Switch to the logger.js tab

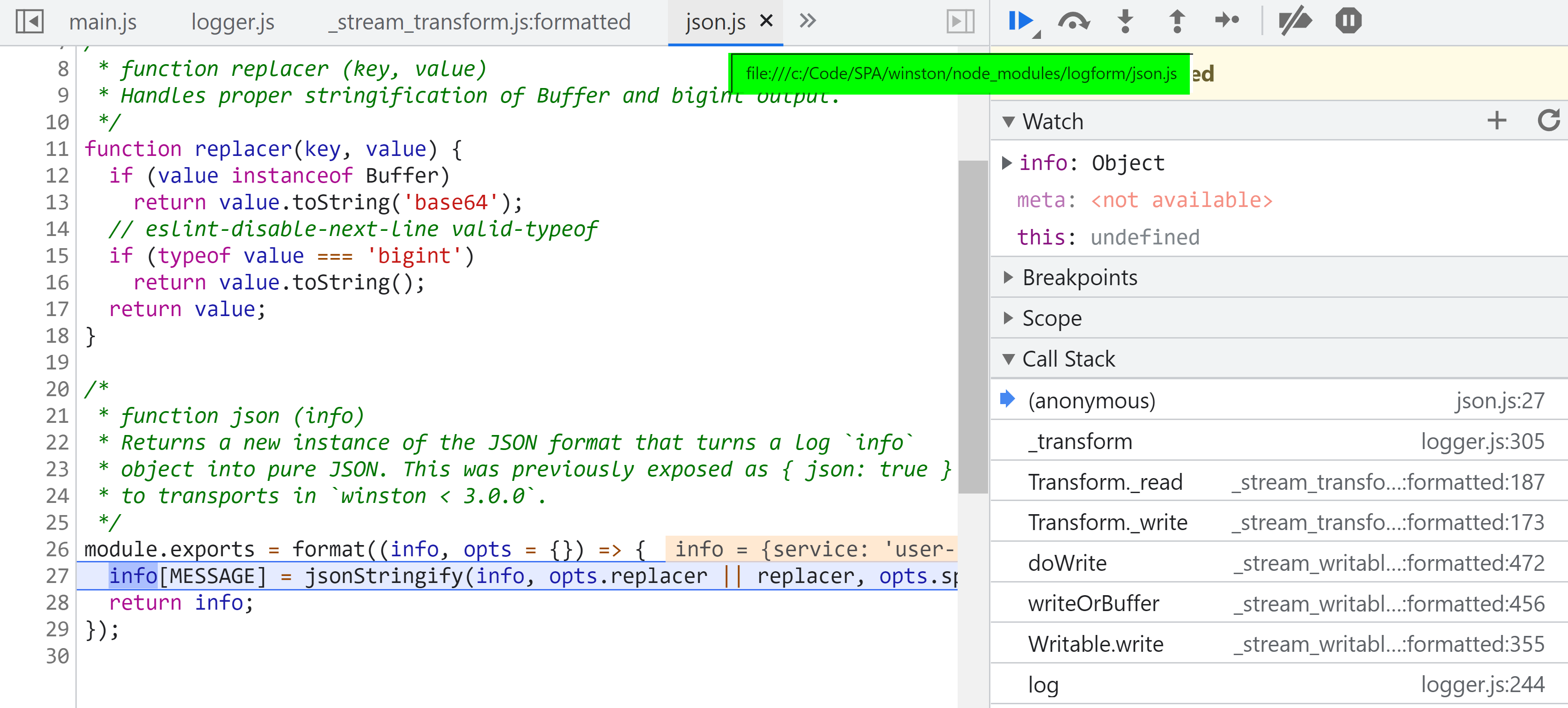(233, 22)
